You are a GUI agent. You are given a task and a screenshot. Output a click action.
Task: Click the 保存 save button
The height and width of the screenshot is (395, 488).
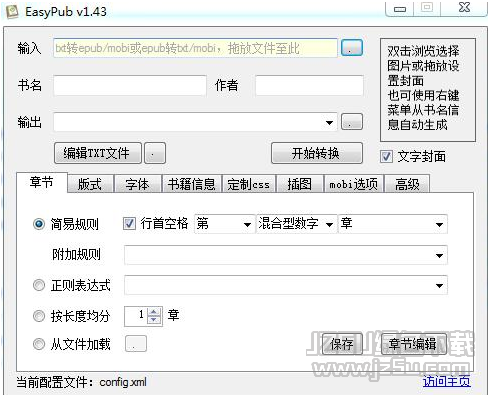[342, 344]
